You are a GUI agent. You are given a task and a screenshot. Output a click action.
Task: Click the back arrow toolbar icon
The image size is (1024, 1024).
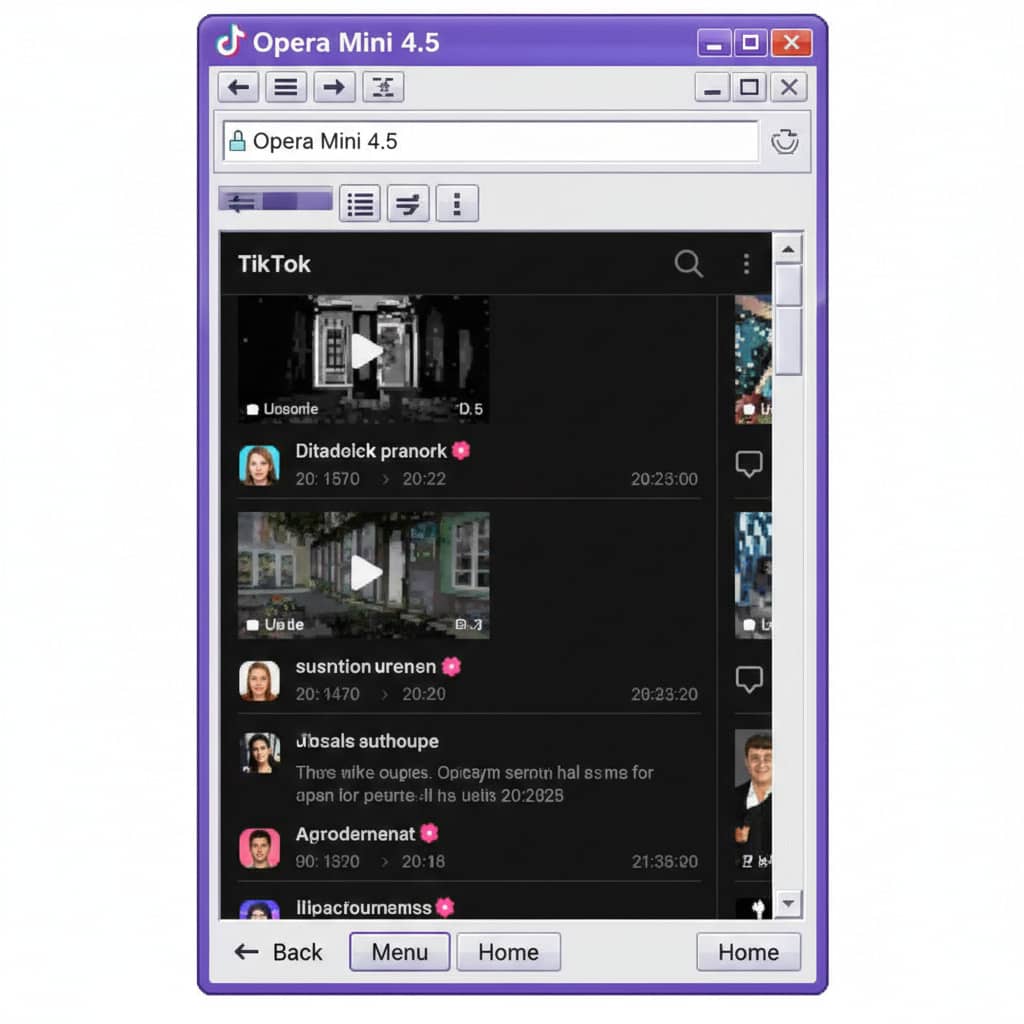coord(238,87)
